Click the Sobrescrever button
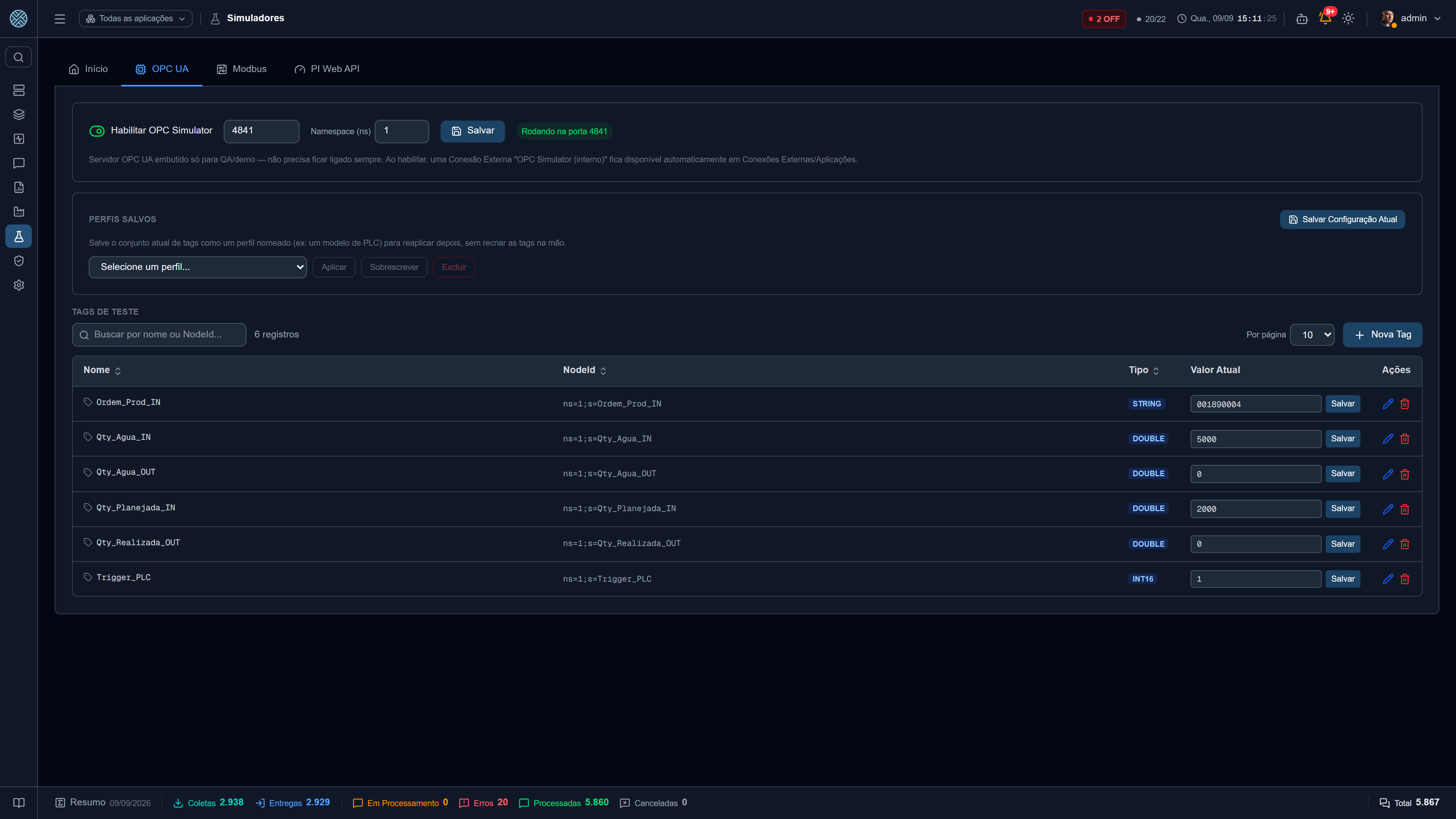Viewport: 1456px width, 819px height. (394, 267)
